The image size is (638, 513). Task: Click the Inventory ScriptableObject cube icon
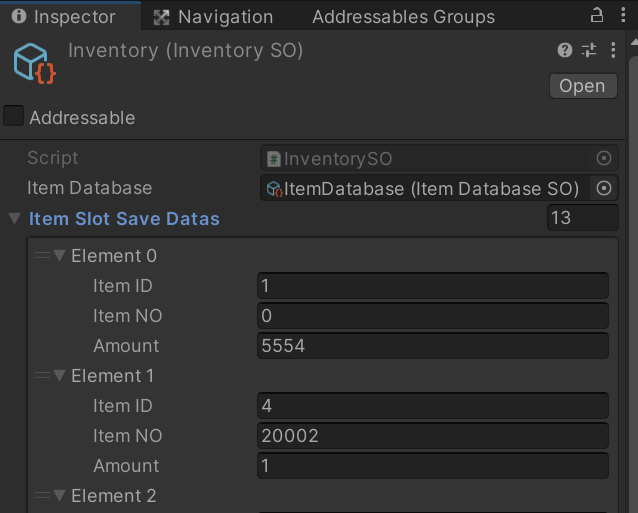(x=33, y=62)
